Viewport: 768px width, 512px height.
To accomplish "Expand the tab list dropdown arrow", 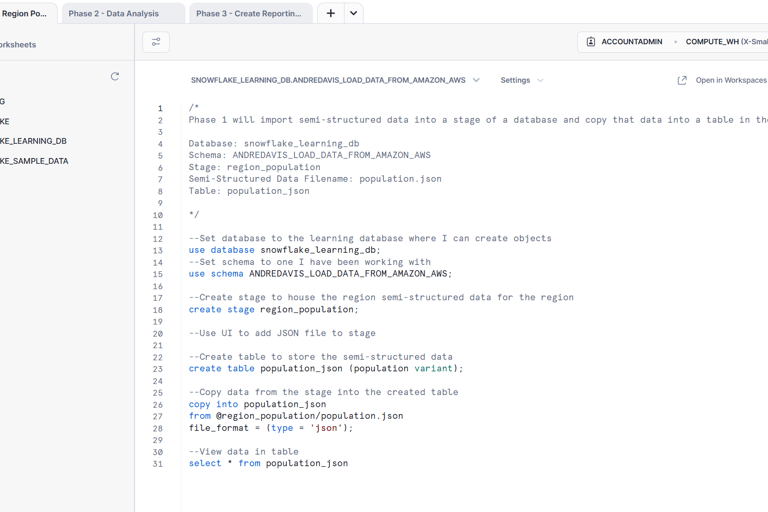I will (x=353, y=13).
